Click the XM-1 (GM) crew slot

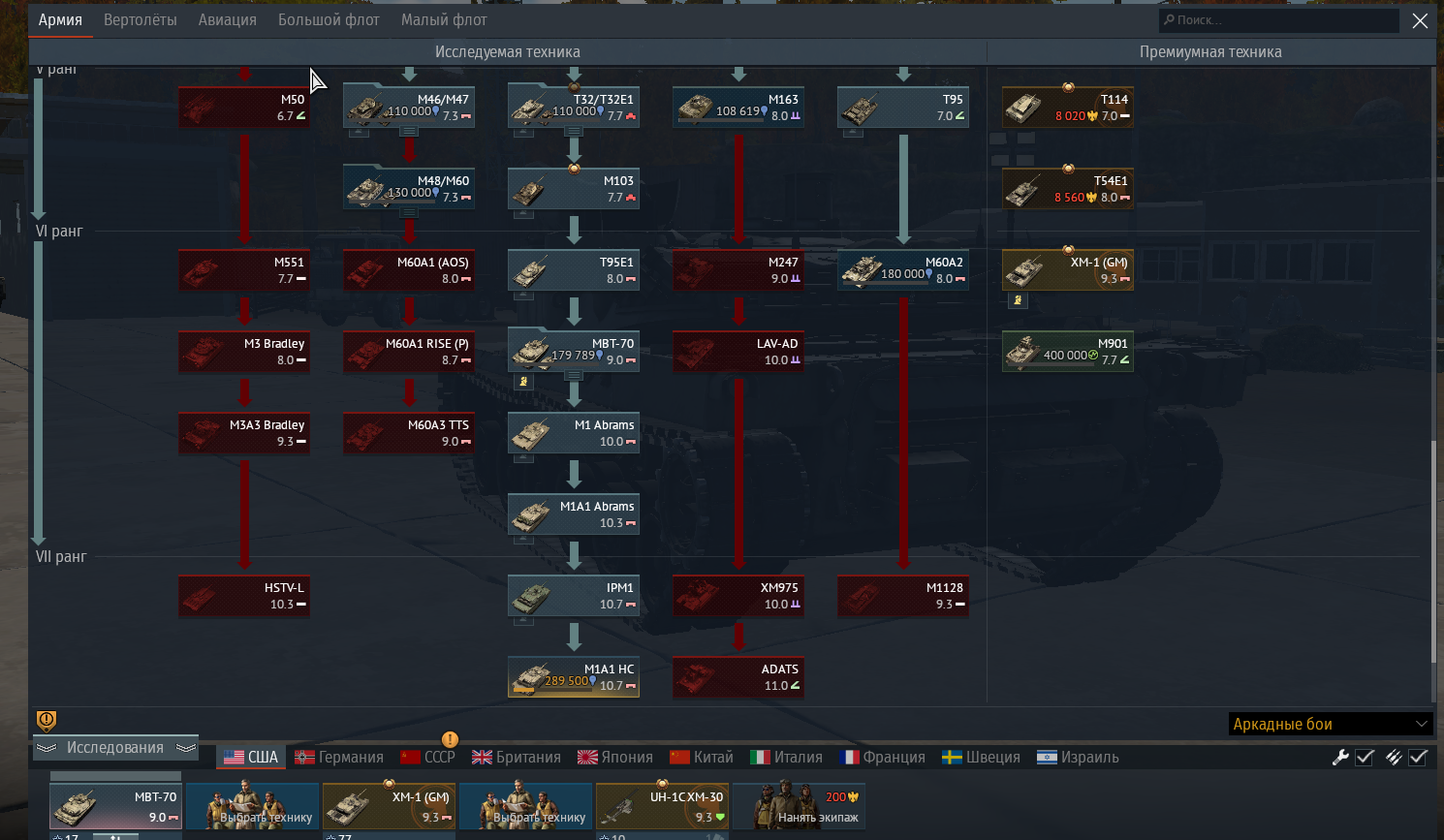coord(389,806)
